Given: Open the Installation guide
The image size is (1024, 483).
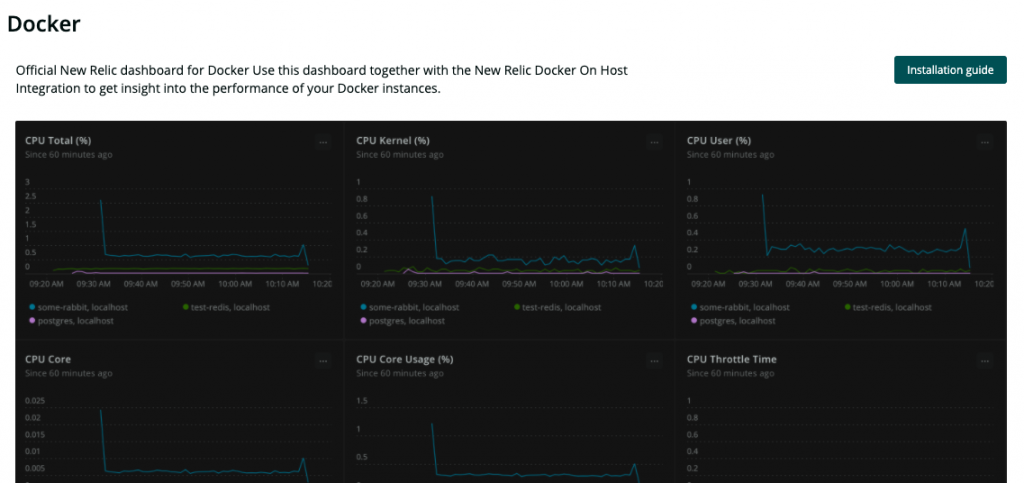Looking at the screenshot, I should [x=950, y=70].
